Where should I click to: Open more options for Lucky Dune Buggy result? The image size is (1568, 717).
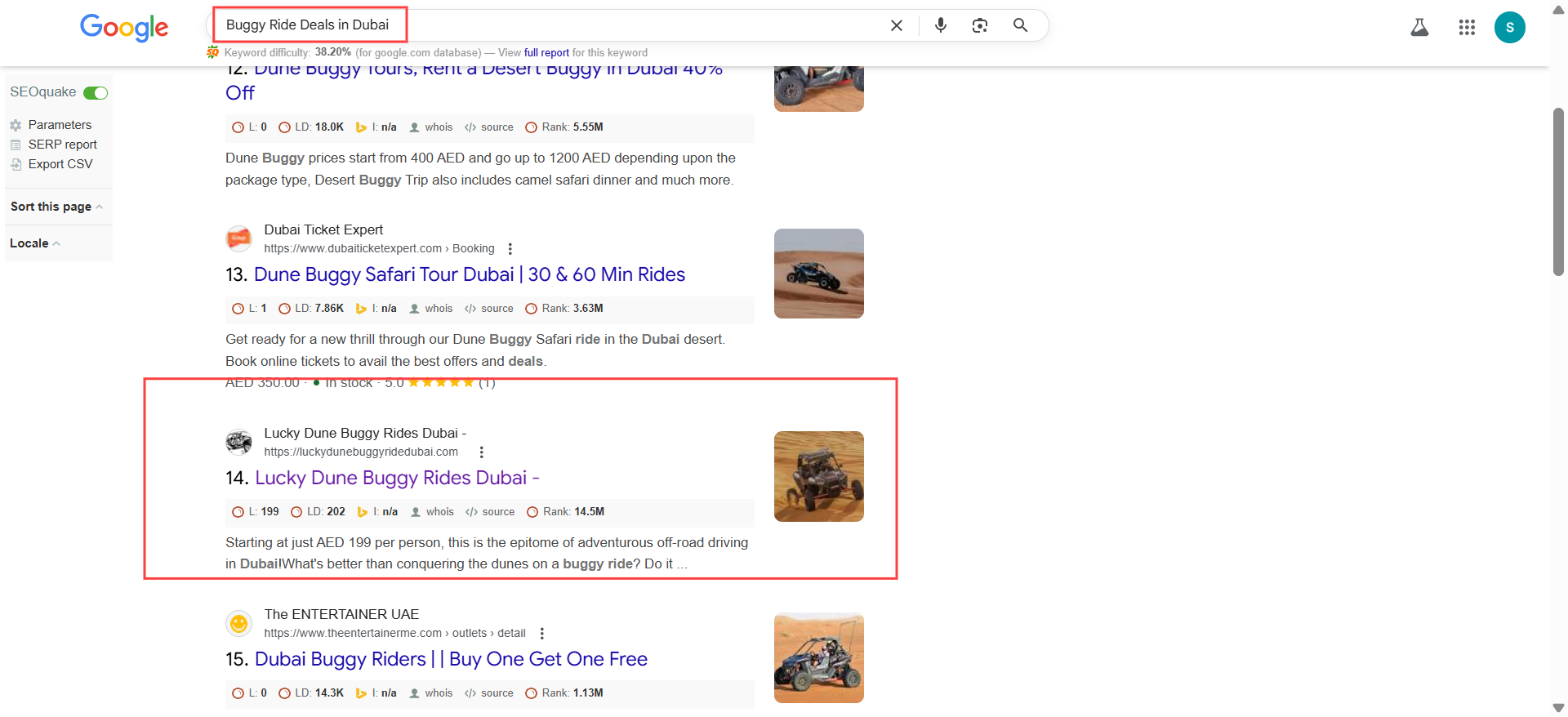pyautogui.click(x=482, y=452)
